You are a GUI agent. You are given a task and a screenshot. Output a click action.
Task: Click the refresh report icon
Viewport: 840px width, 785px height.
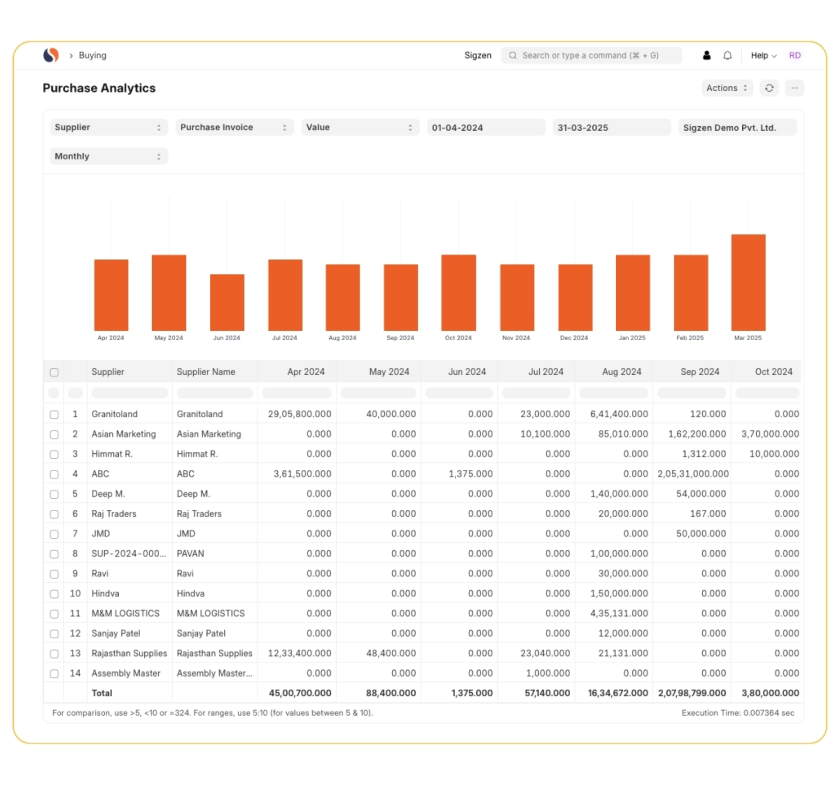tap(769, 88)
